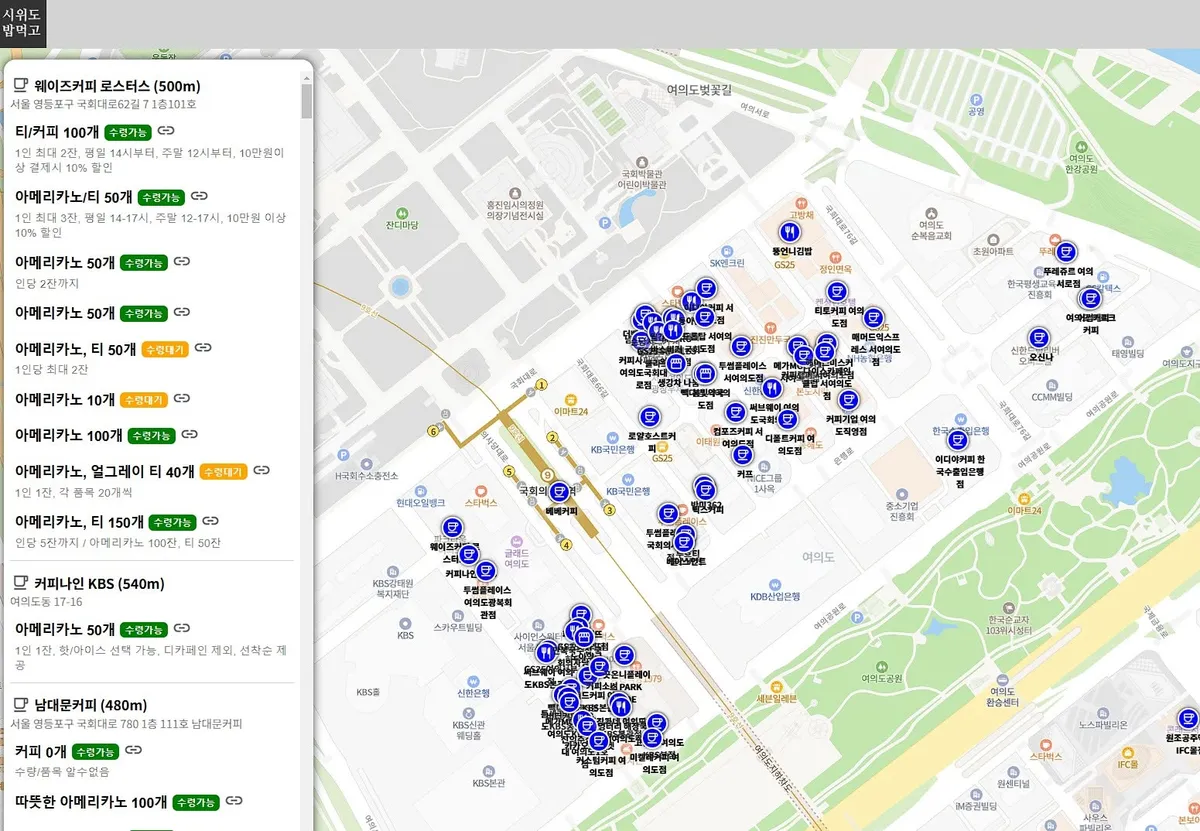The width and height of the screenshot is (1200, 831).
Task: Click the note 수량/품목 알수없음
Action: tap(62, 771)
